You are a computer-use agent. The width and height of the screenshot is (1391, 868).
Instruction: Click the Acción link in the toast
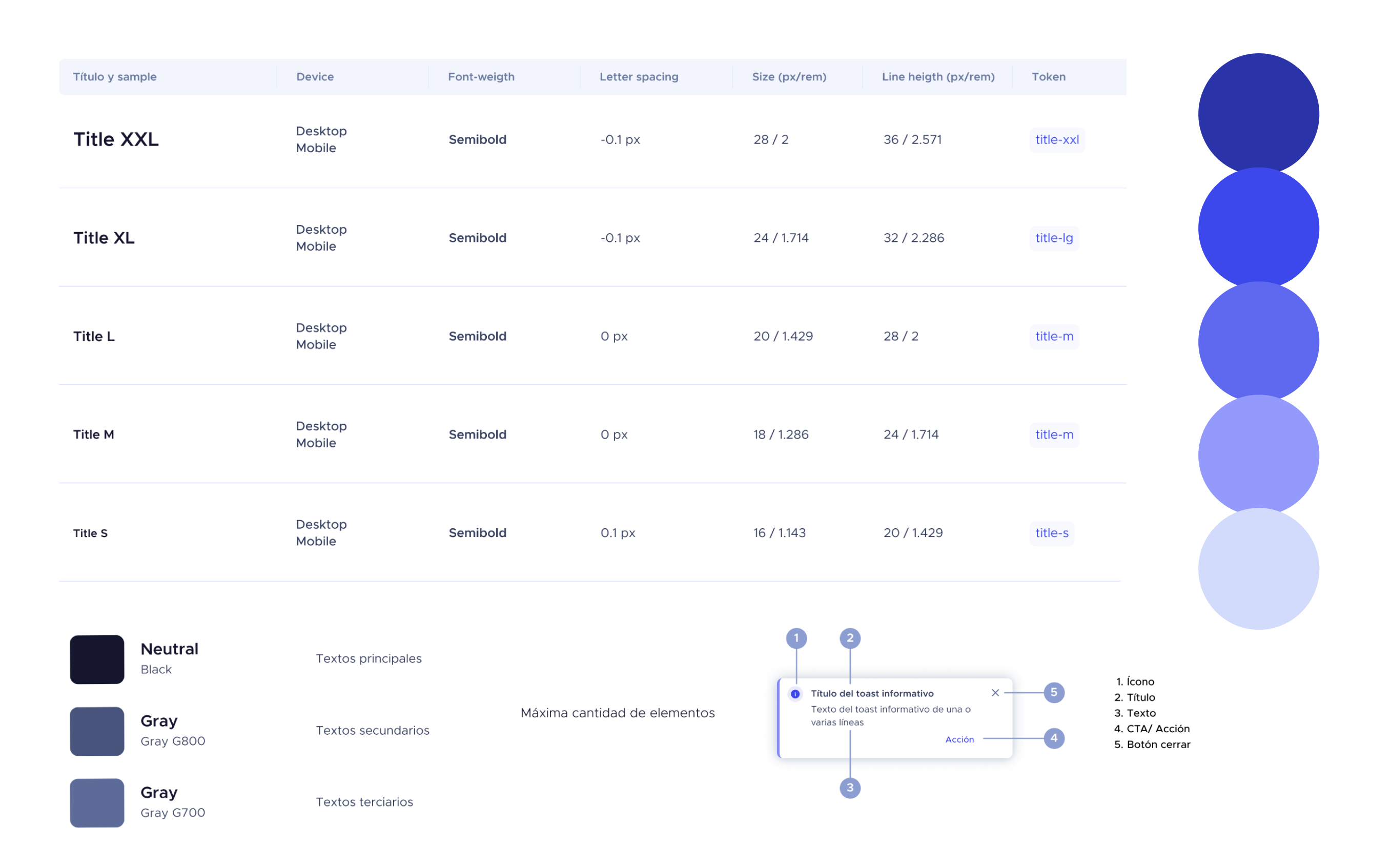point(959,739)
